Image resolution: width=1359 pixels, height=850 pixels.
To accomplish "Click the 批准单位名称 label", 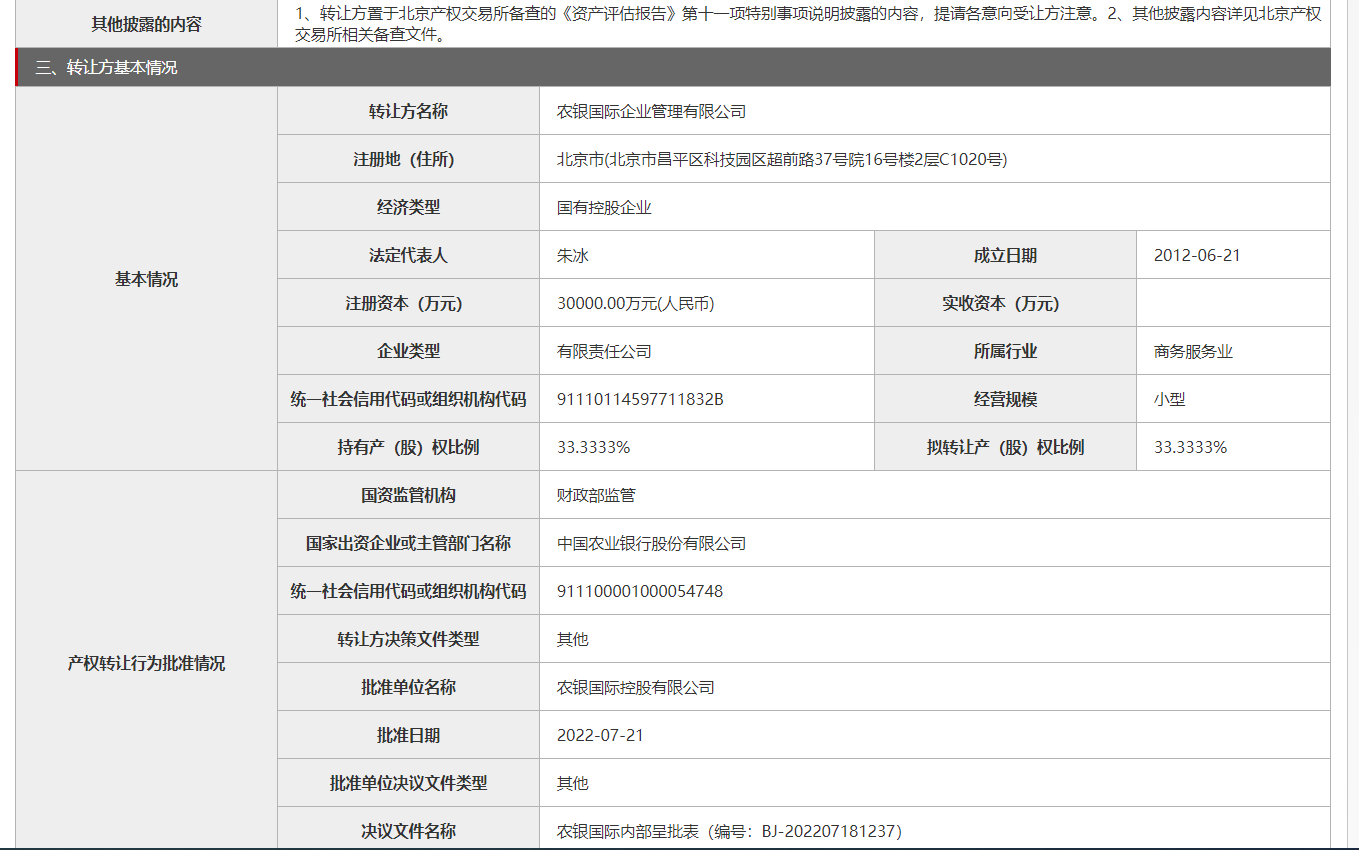I will coord(408,688).
